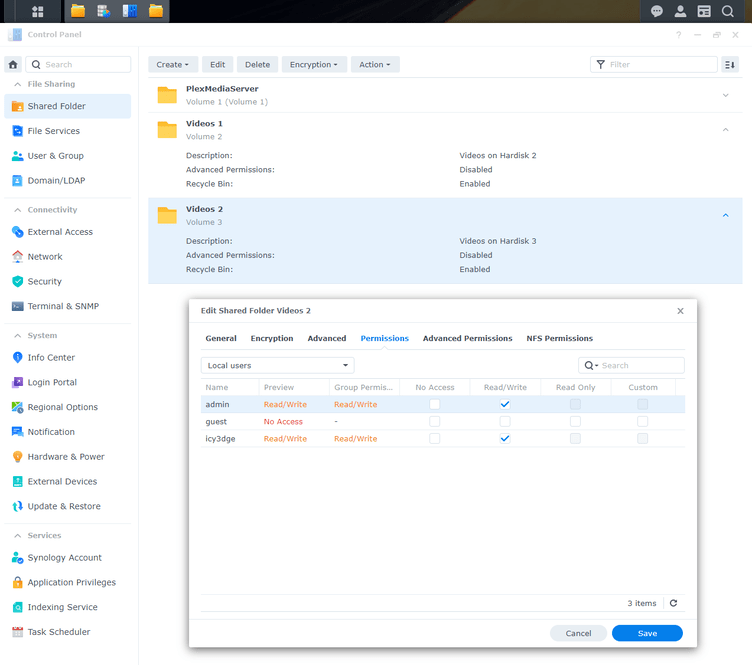Open the DSM global search icon

coord(728,11)
